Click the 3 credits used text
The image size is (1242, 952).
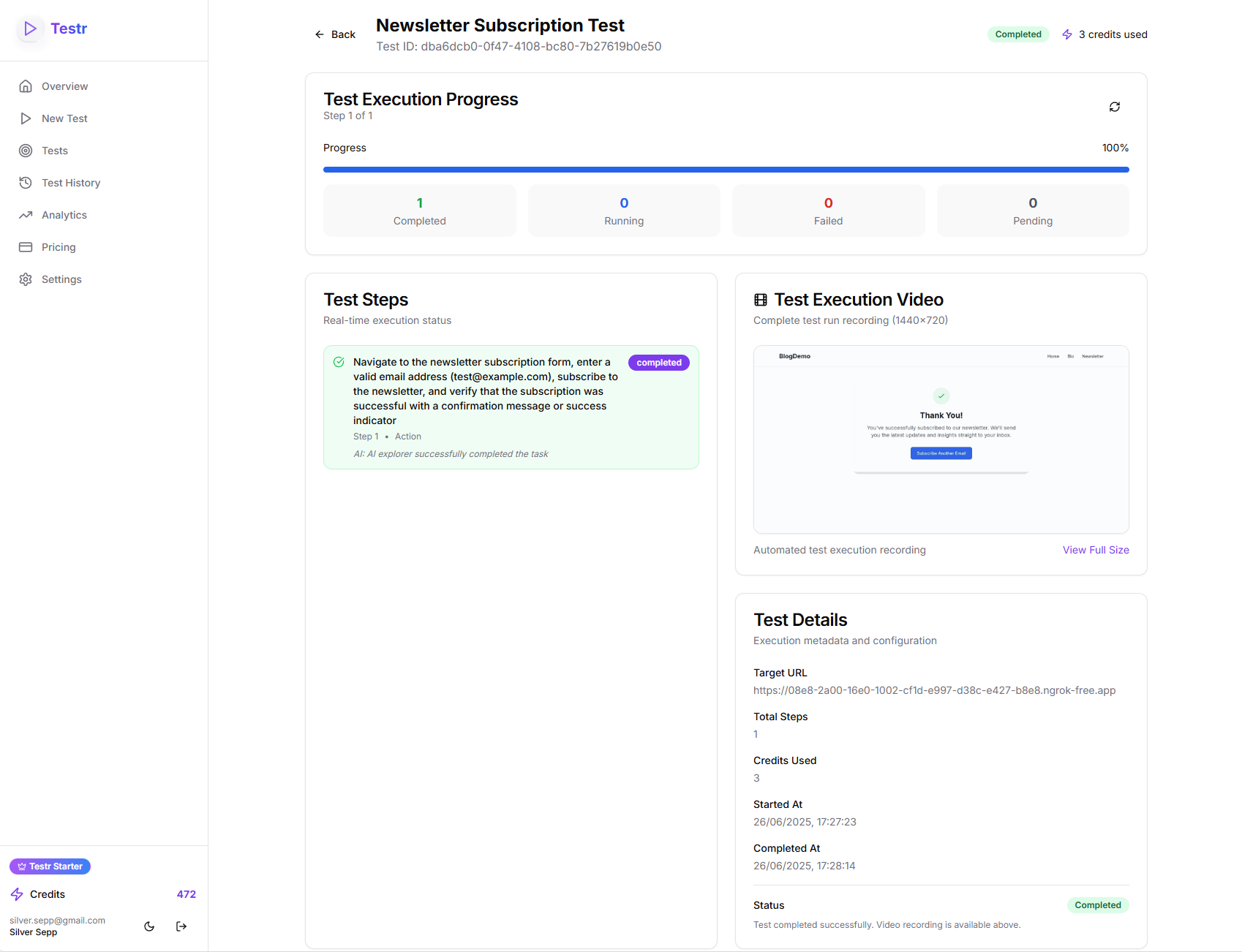point(1113,34)
